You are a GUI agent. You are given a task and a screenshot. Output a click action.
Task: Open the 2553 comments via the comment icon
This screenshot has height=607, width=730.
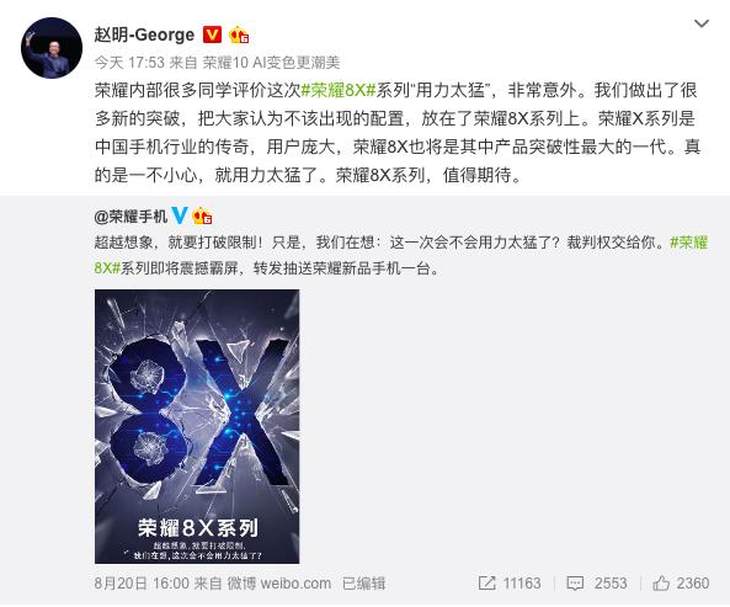tap(575, 583)
